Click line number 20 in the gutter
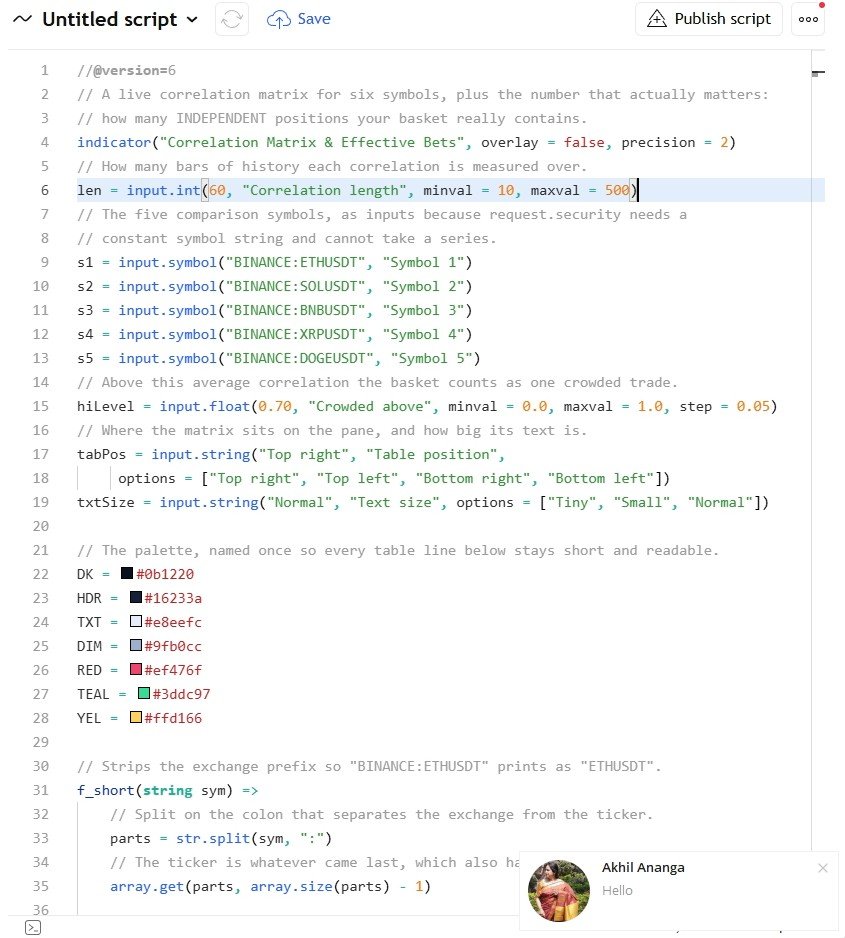Viewport: 845px width, 938px height. click(41, 526)
